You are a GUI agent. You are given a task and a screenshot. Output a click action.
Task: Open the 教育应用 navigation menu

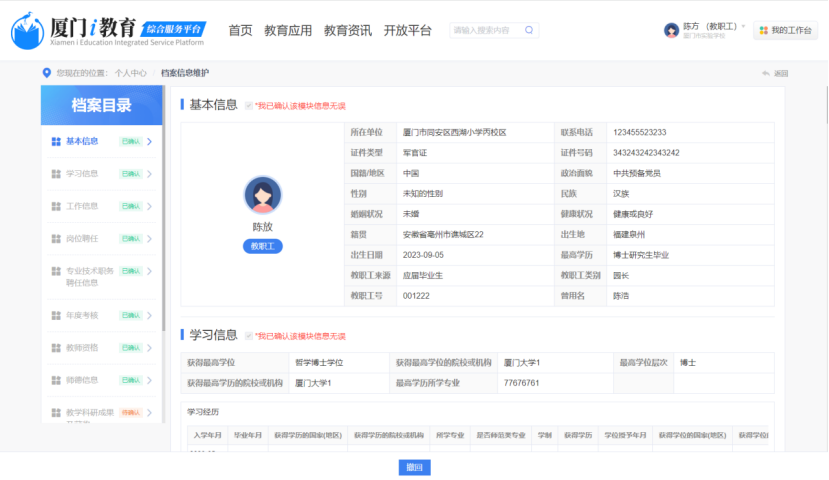[x=288, y=31]
